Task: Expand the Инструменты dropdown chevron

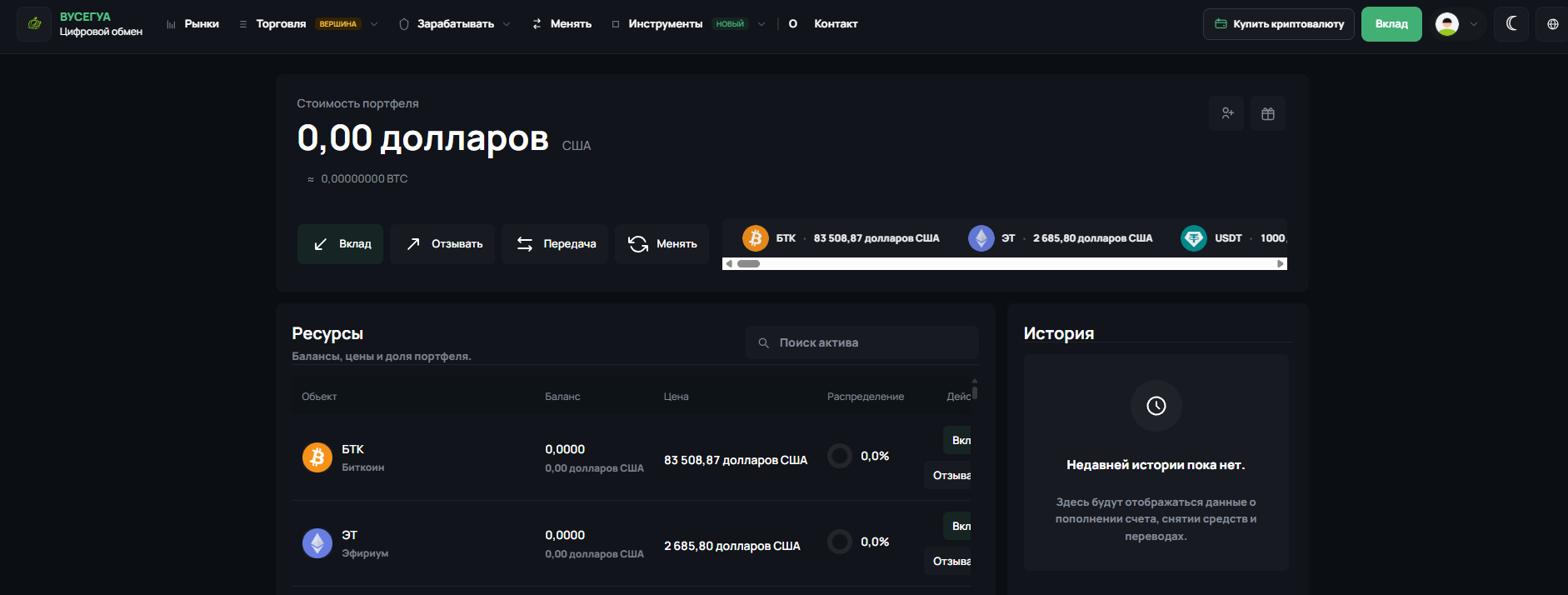Action: click(x=762, y=24)
